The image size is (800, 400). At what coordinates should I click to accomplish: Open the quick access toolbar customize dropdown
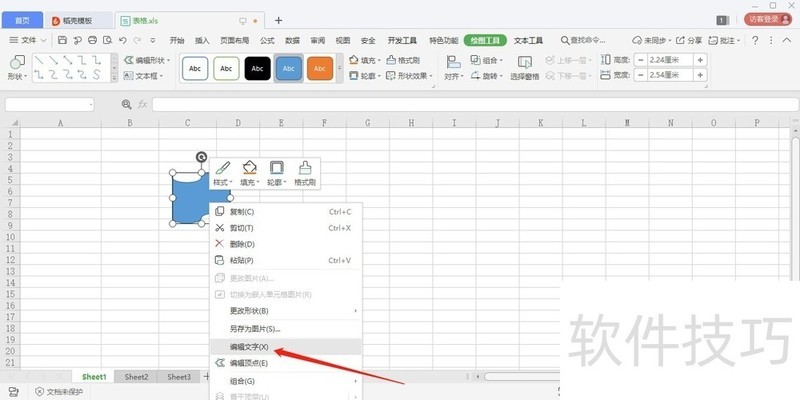[x=153, y=40]
